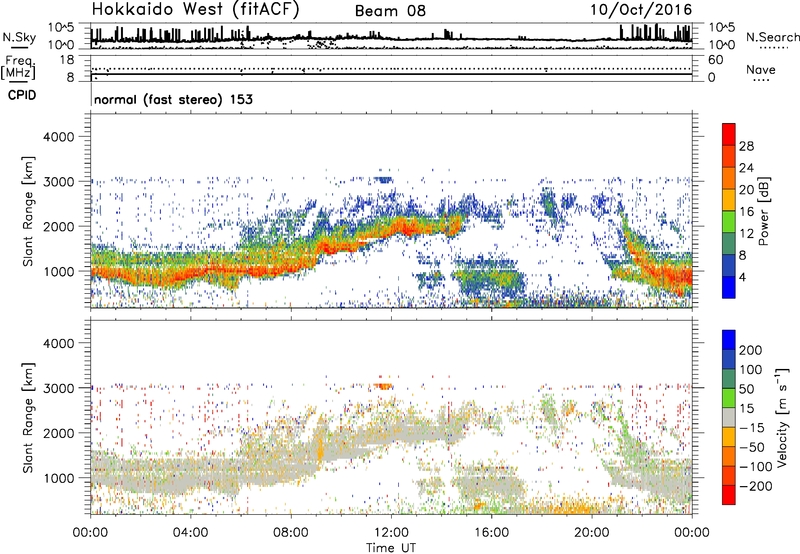Screen dimensions: 800x554
Task: Click the '200' tick on velocity colorbar
Action: (751, 350)
